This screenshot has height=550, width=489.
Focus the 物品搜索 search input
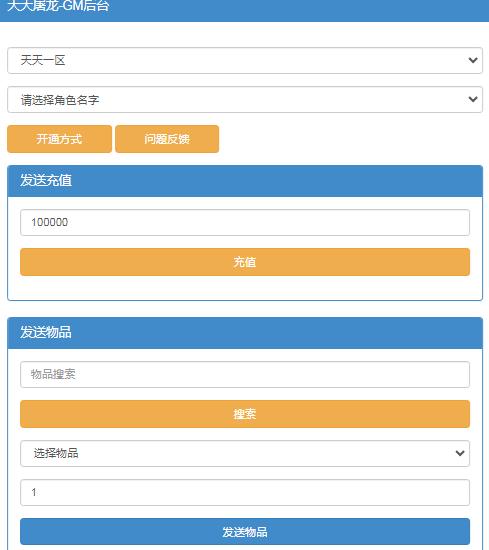(245, 375)
